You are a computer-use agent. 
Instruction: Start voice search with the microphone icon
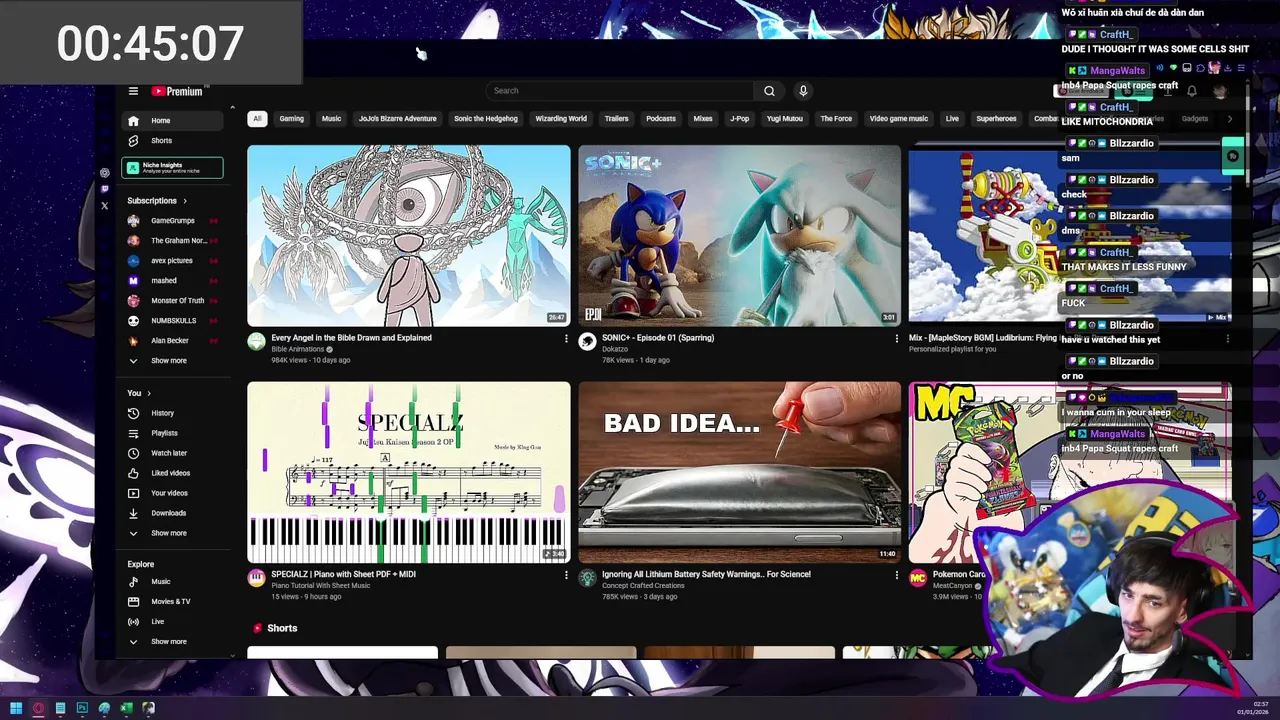[x=802, y=91]
